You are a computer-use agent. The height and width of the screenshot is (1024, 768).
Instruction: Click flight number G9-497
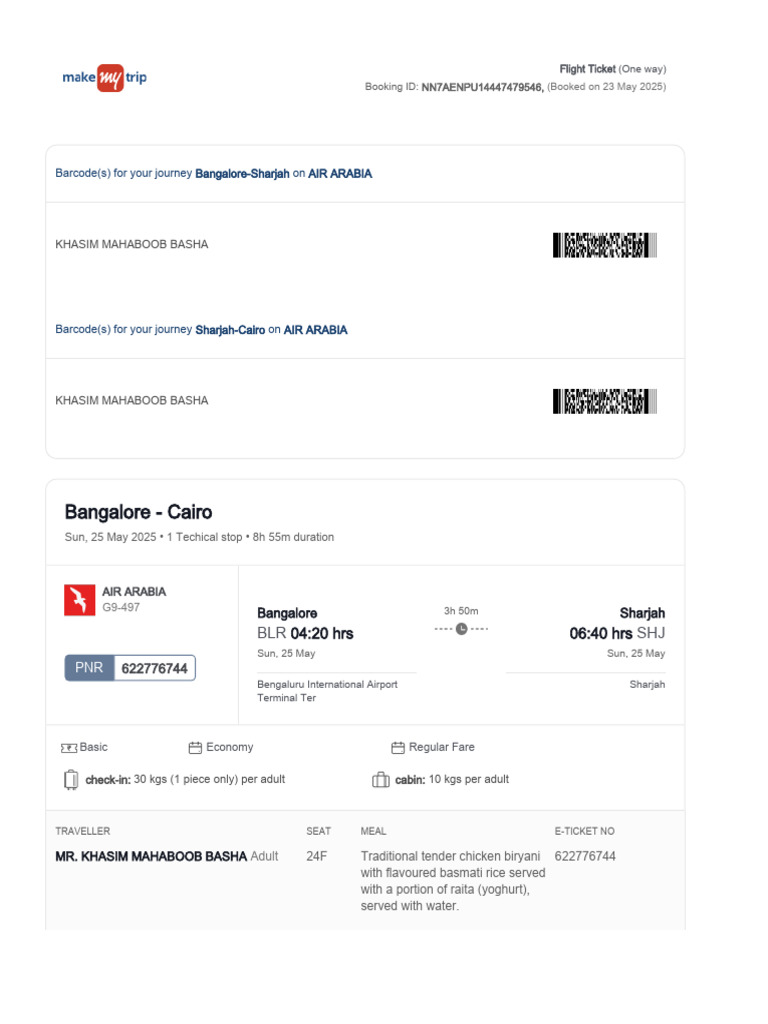(121, 607)
